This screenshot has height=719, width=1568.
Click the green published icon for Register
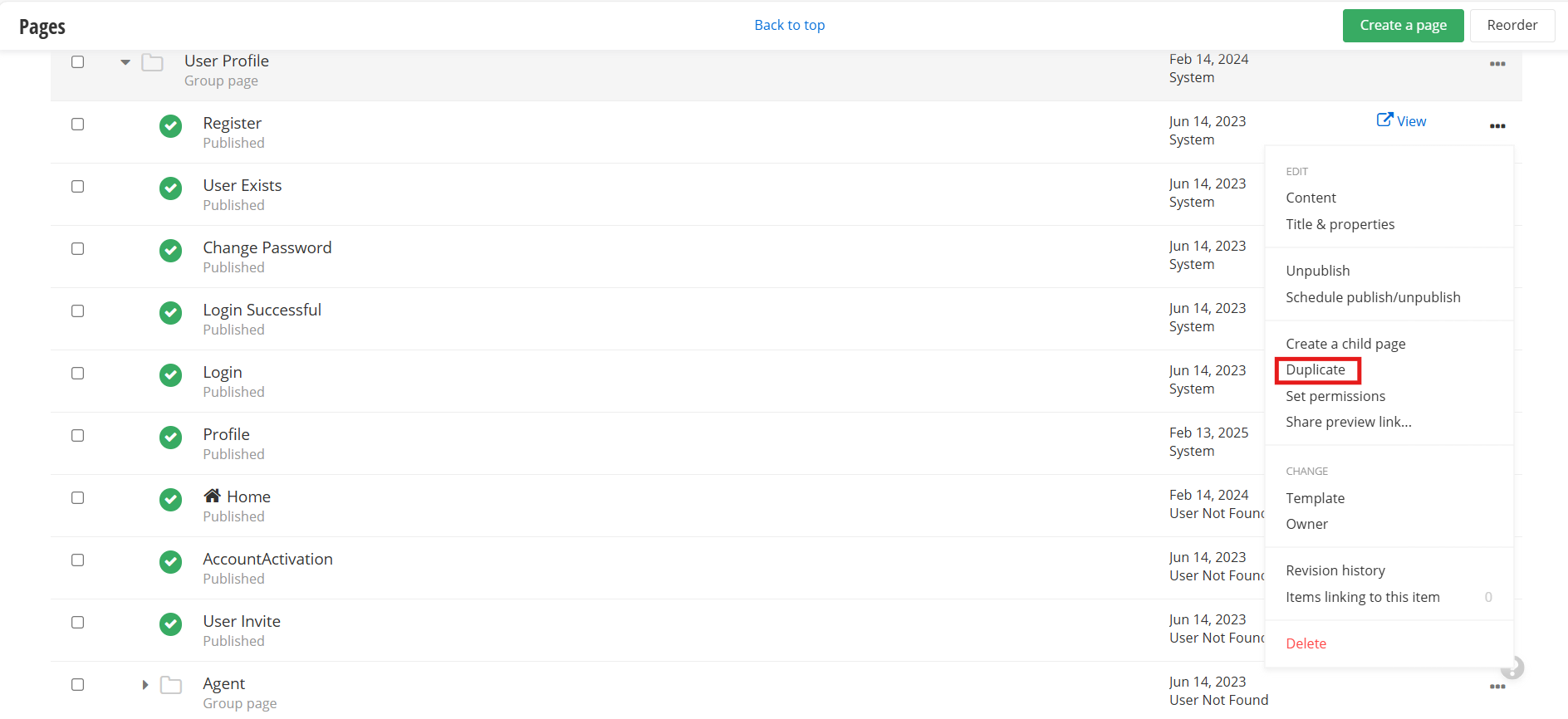pos(171,126)
